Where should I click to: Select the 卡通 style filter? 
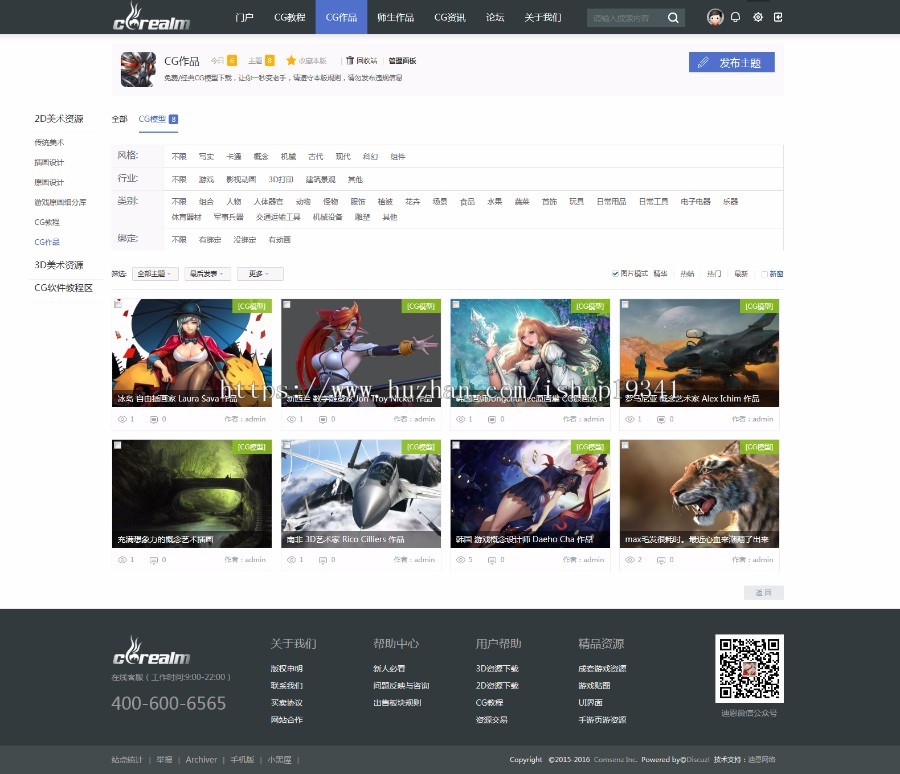(233, 156)
